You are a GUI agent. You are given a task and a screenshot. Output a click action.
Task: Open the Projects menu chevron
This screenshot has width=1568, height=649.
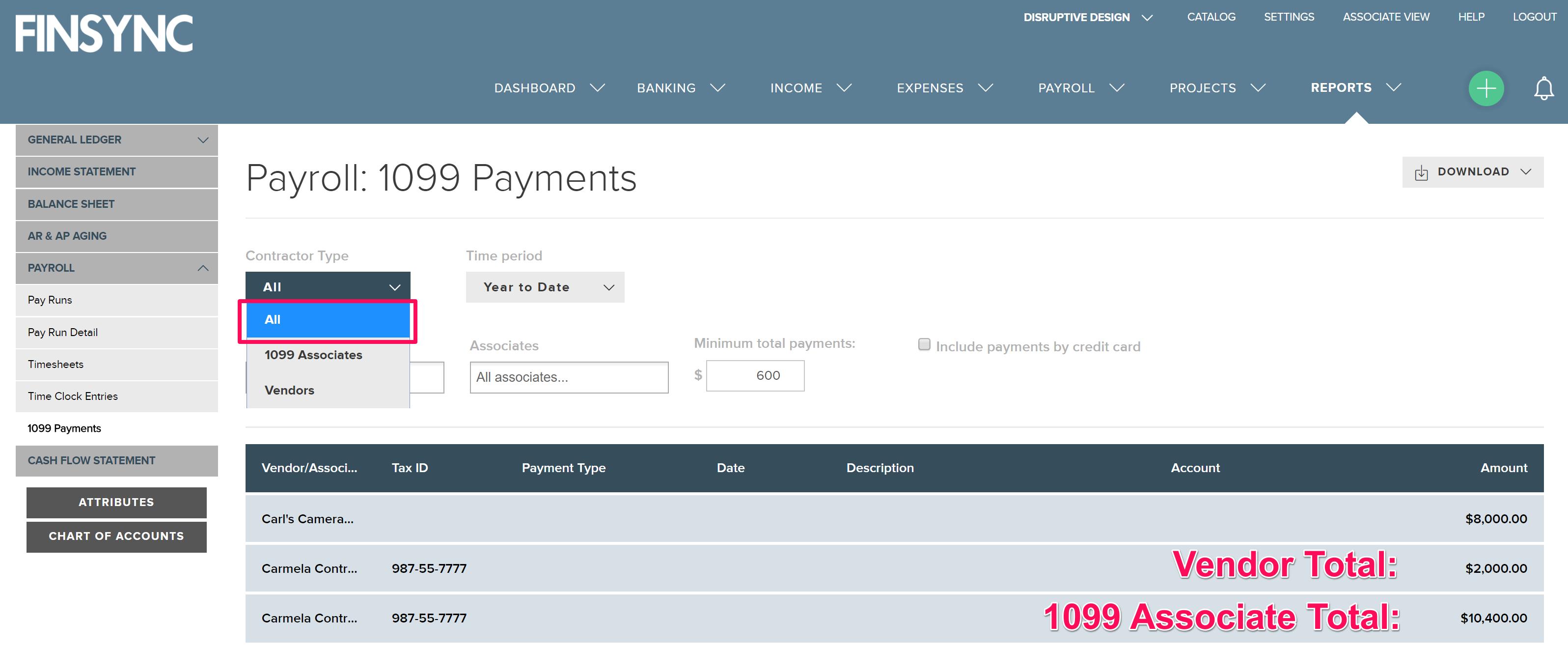1258,88
